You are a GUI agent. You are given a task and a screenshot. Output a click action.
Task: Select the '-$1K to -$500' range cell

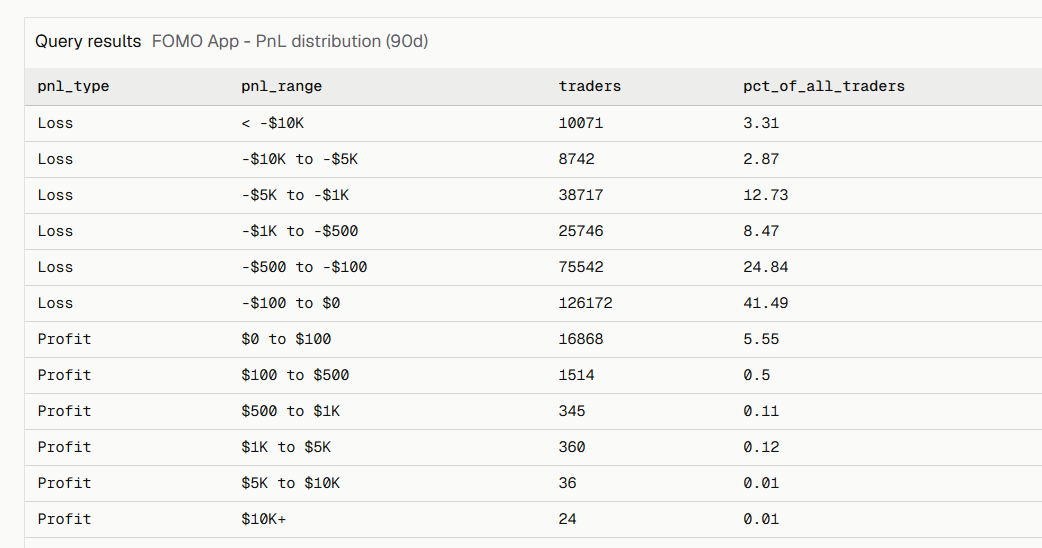300,230
